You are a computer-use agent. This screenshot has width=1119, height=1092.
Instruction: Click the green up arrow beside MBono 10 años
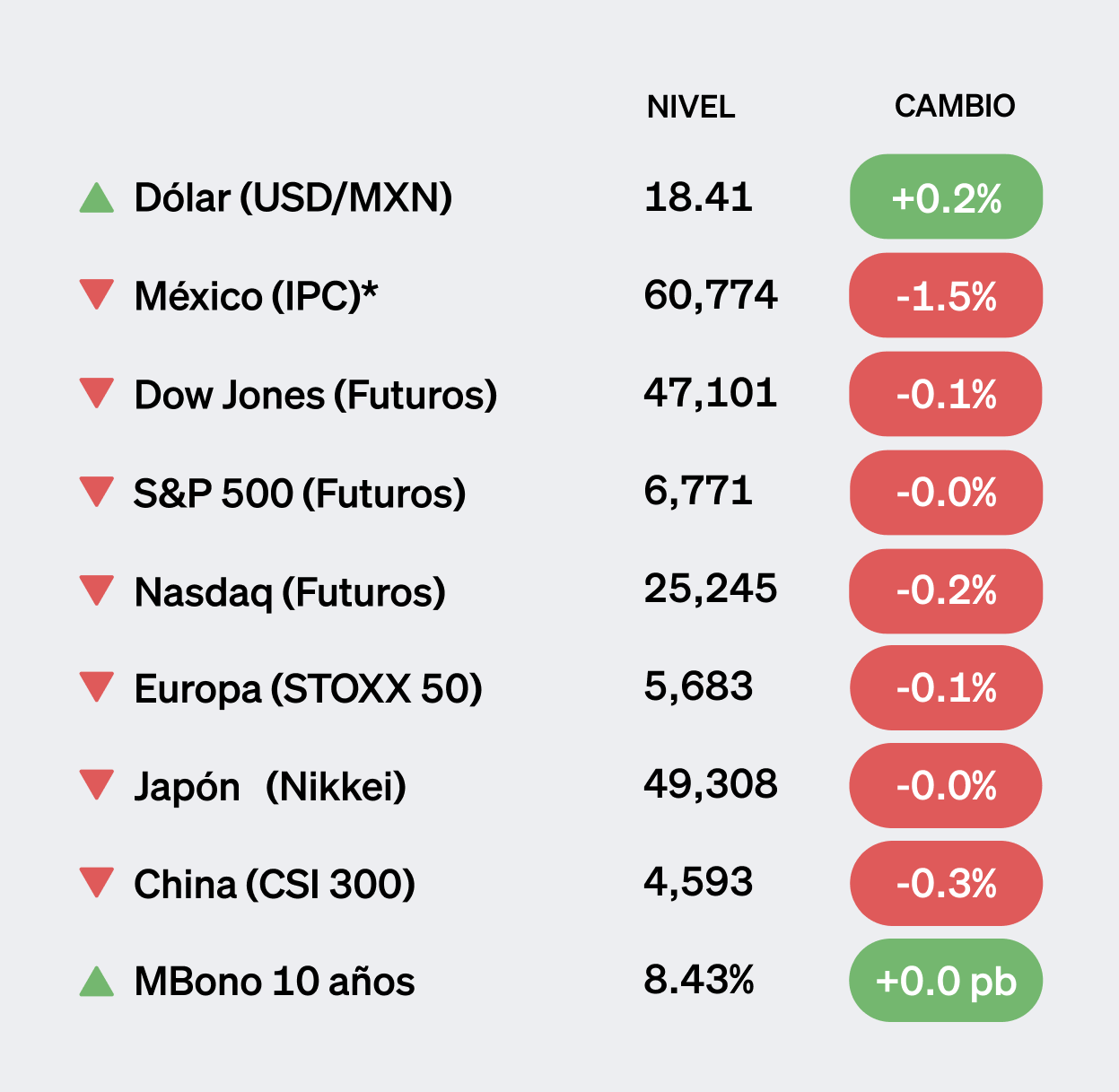[97, 982]
